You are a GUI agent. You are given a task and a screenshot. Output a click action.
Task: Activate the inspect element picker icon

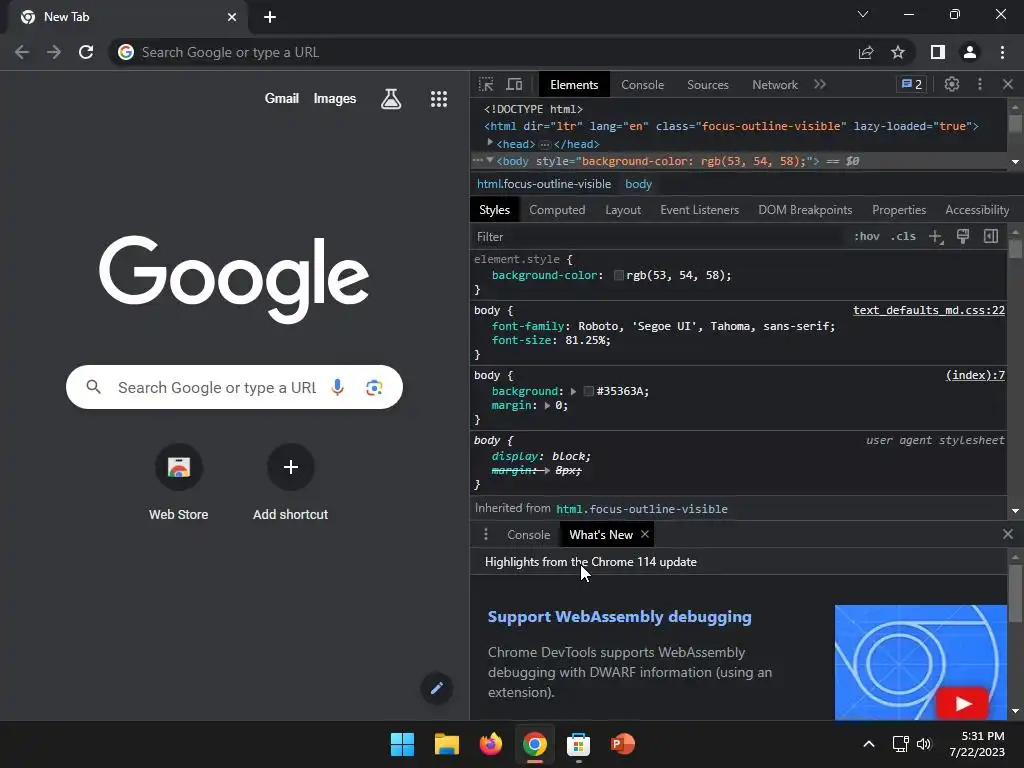tap(486, 84)
